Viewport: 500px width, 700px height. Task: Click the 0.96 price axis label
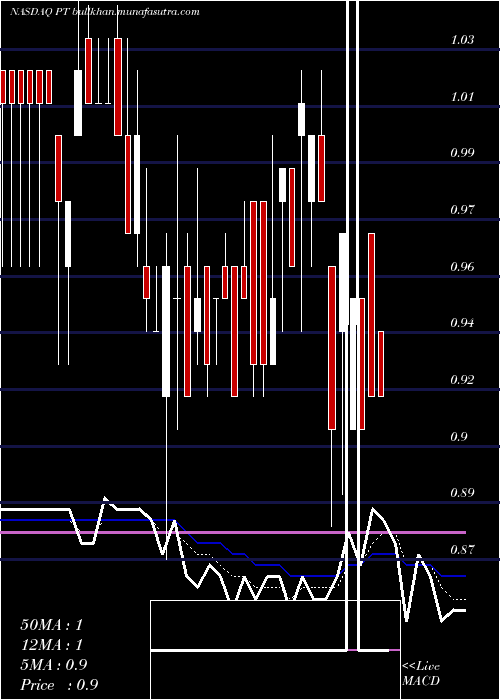click(x=462, y=267)
